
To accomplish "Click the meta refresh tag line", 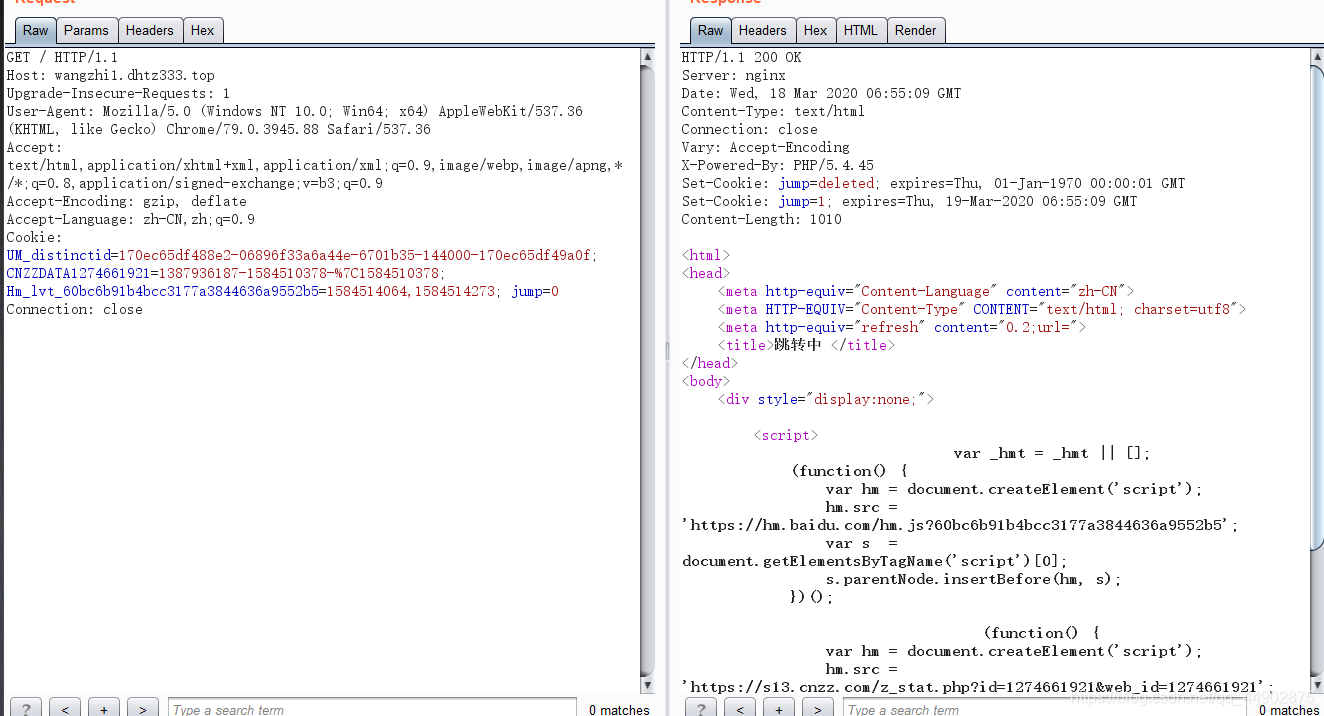I will (901, 327).
